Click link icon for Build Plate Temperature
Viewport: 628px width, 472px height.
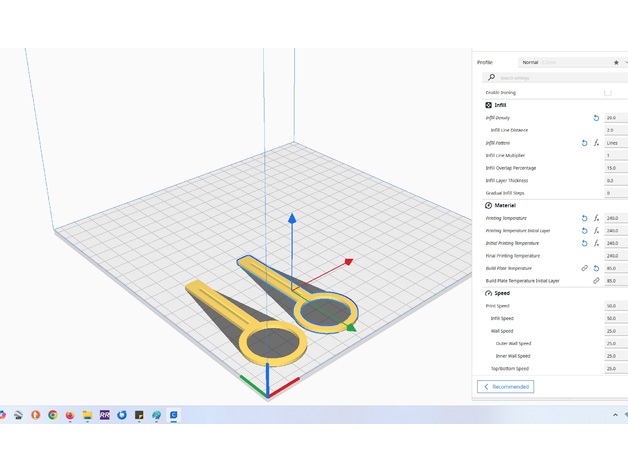point(585,268)
